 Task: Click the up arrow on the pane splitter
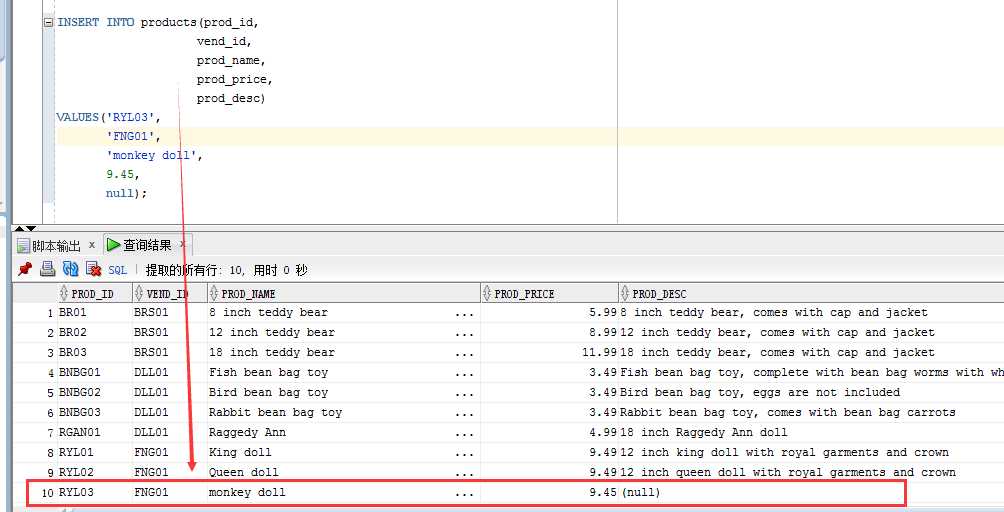[x=19, y=228]
